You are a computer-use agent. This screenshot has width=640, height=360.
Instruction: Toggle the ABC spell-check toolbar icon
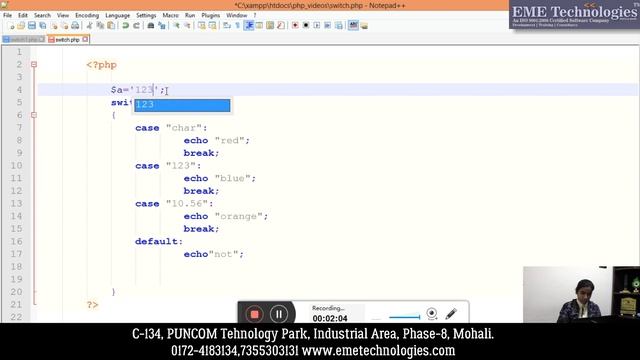click(x=353, y=26)
